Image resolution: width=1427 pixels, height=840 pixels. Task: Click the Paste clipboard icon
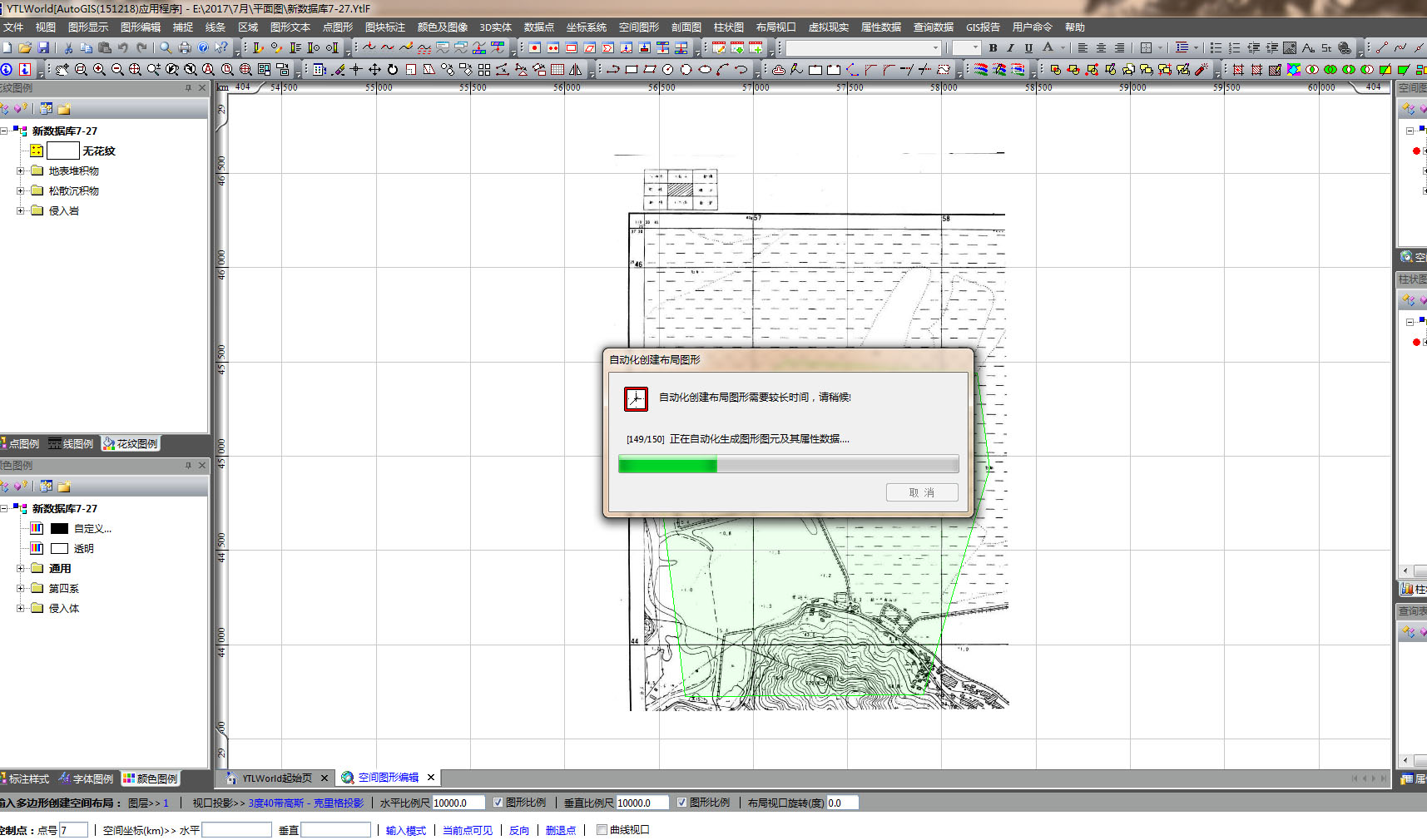tap(105, 48)
